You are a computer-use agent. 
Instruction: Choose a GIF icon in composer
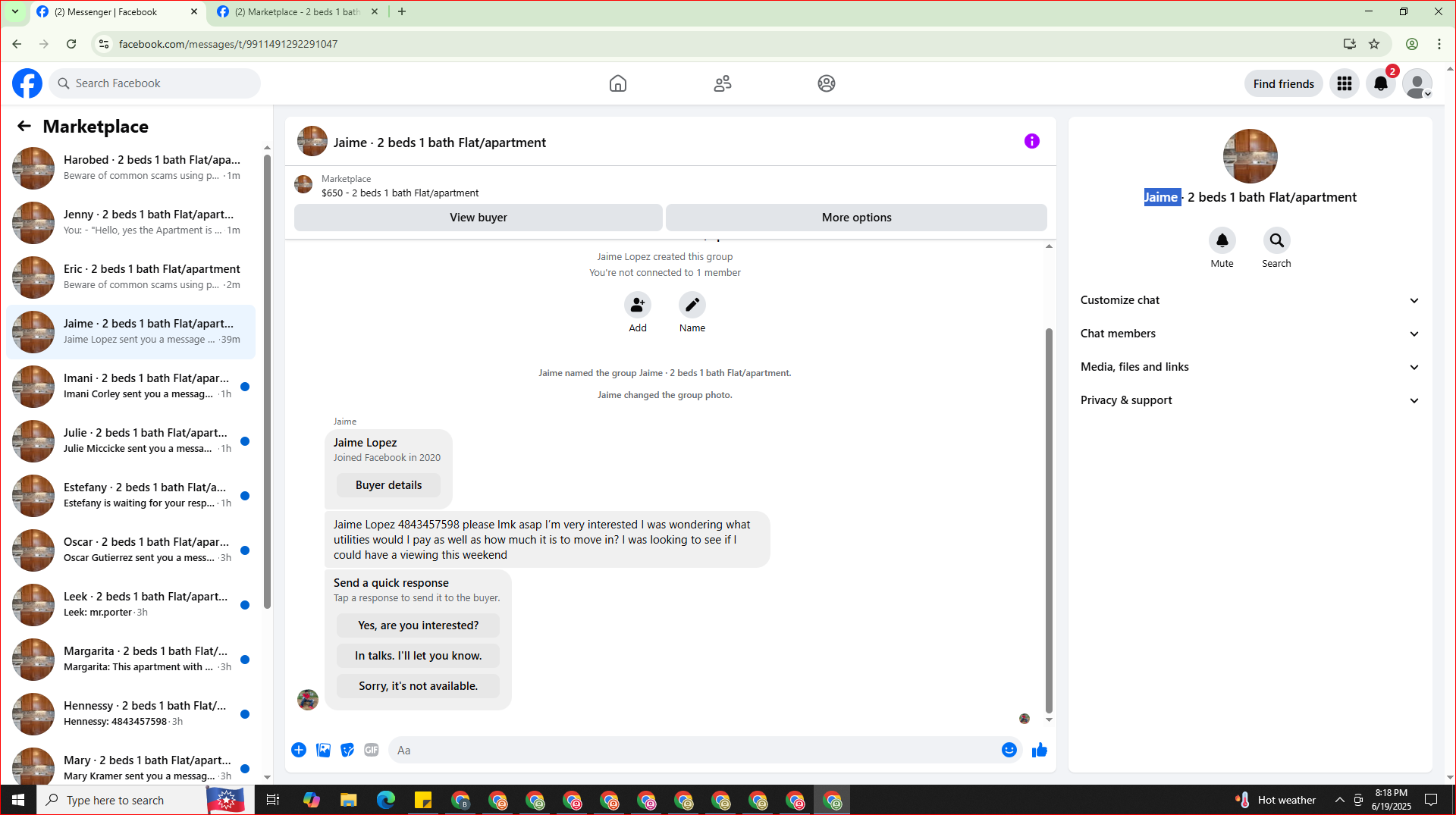pyautogui.click(x=372, y=750)
